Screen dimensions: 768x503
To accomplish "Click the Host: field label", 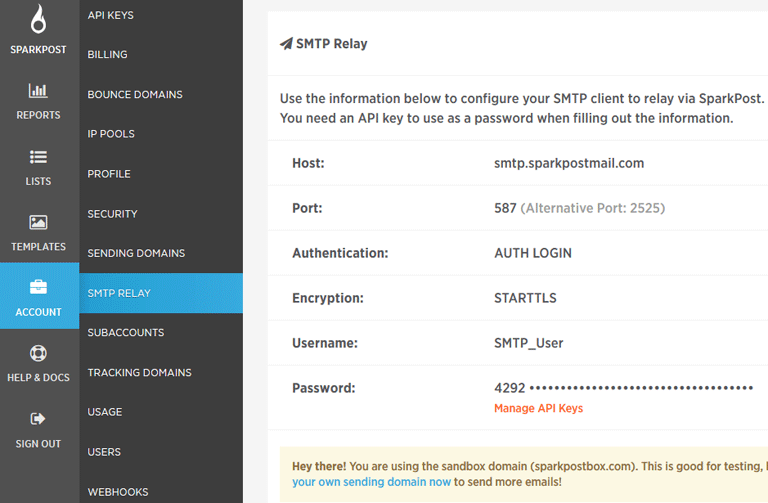I will [308, 163].
